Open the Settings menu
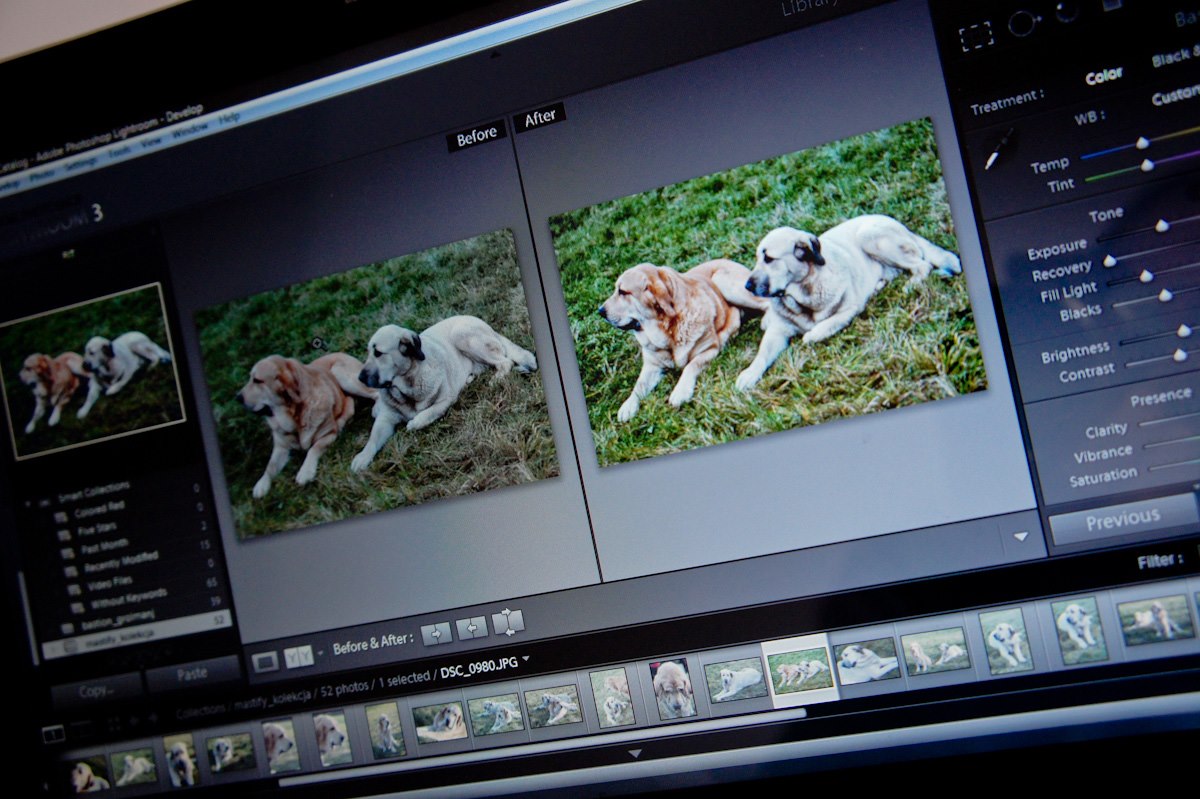Image resolution: width=1200 pixels, height=799 pixels. (80, 165)
